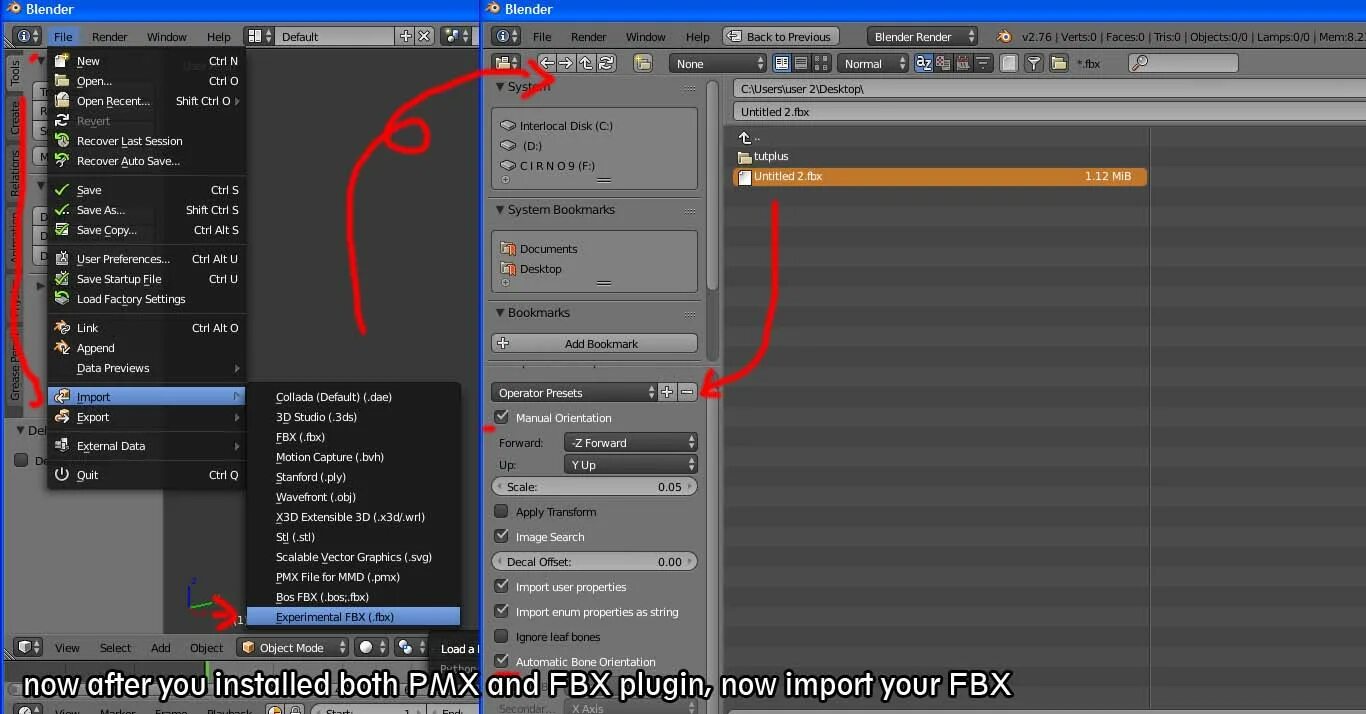Adjust the Decal Offset value field
Screen dimensions: 1366x714
pyautogui.click(x=594, y=562)
